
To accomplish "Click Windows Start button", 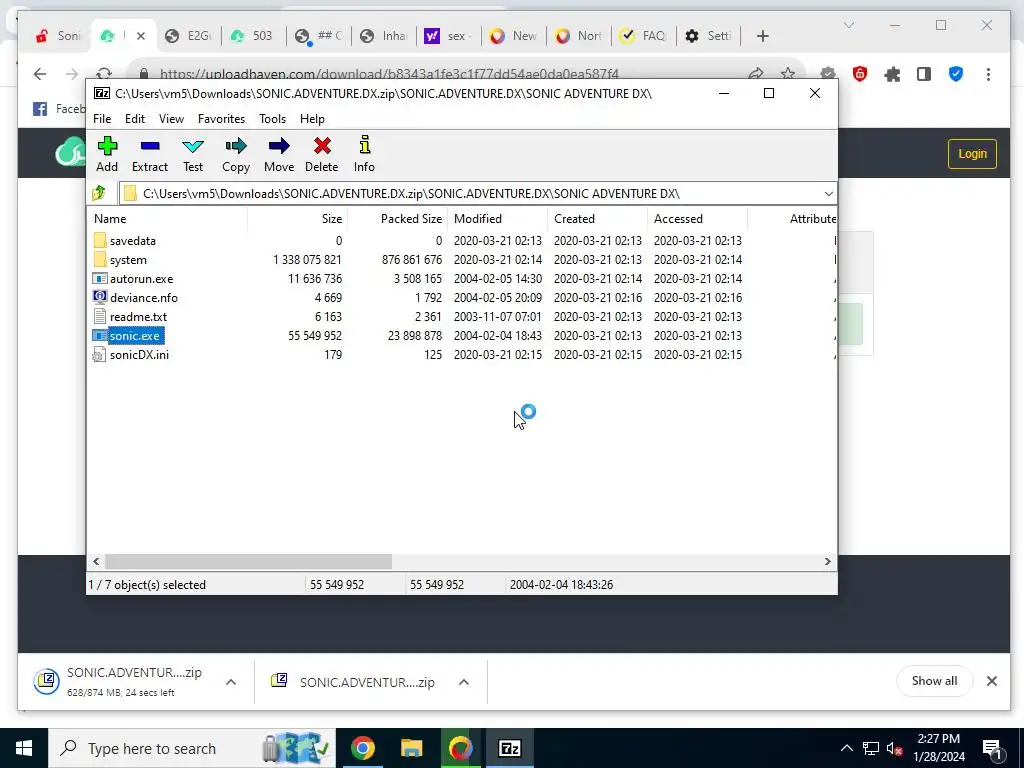I will (24, 748).
